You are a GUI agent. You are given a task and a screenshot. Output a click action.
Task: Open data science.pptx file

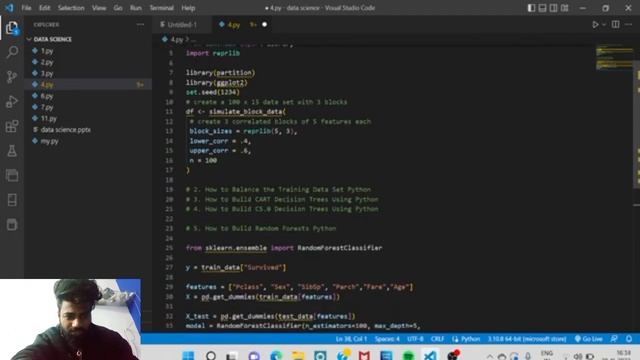[65, 130]
